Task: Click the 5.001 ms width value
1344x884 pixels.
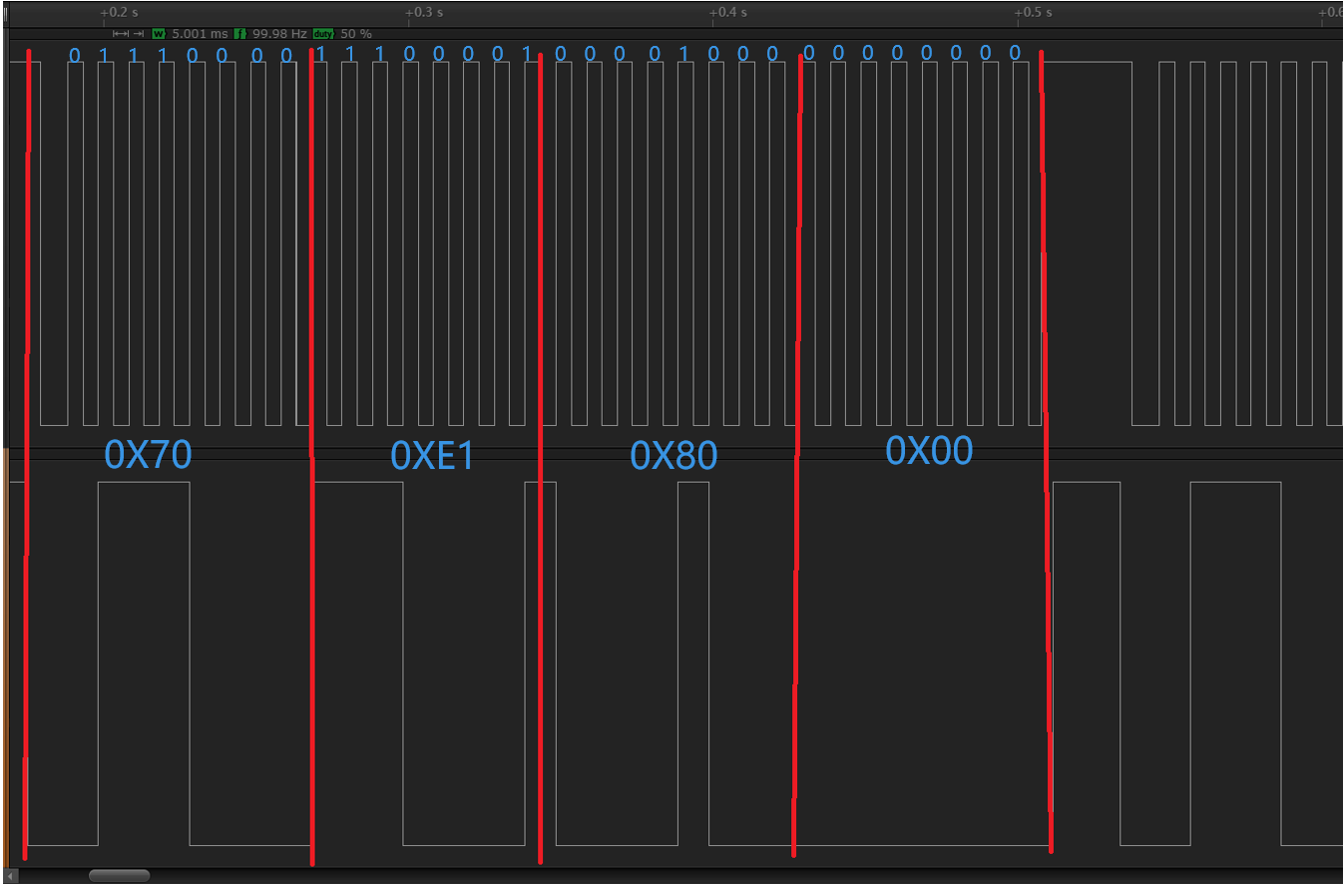Action: click(x=200, y=34)
